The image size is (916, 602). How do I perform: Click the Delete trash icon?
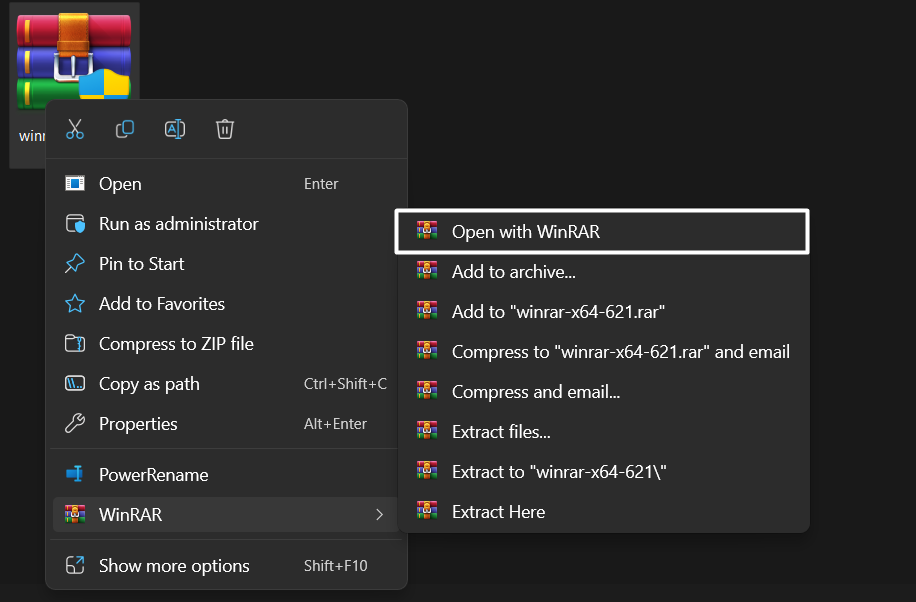[x=224, y=129]
